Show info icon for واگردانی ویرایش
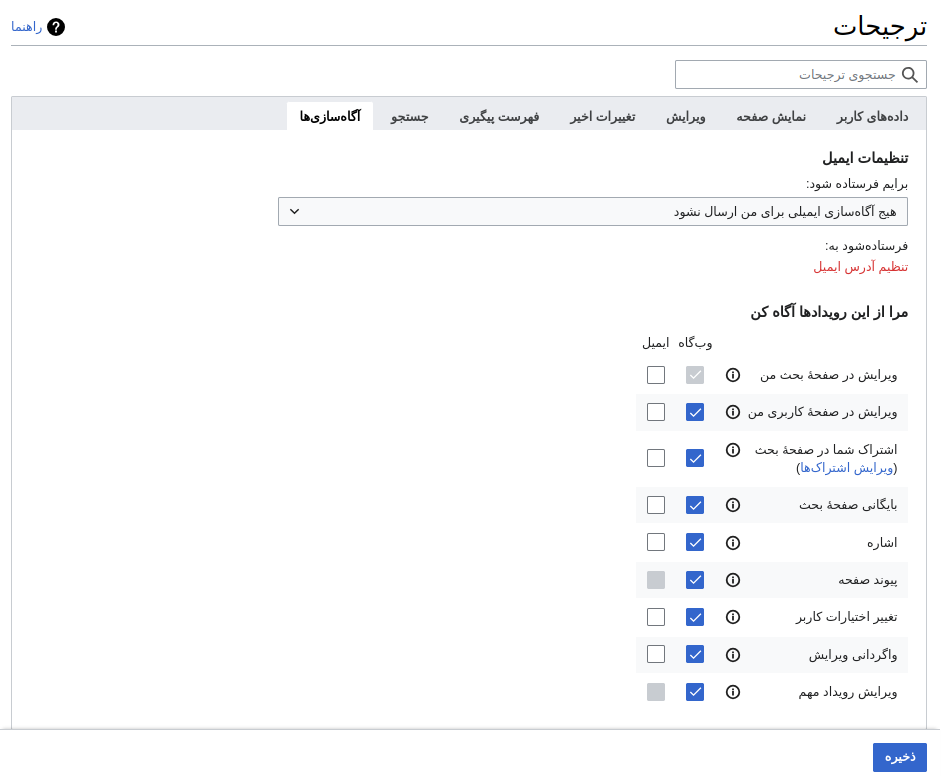Viewport: 947px width, 778px height. pos(733,655)
